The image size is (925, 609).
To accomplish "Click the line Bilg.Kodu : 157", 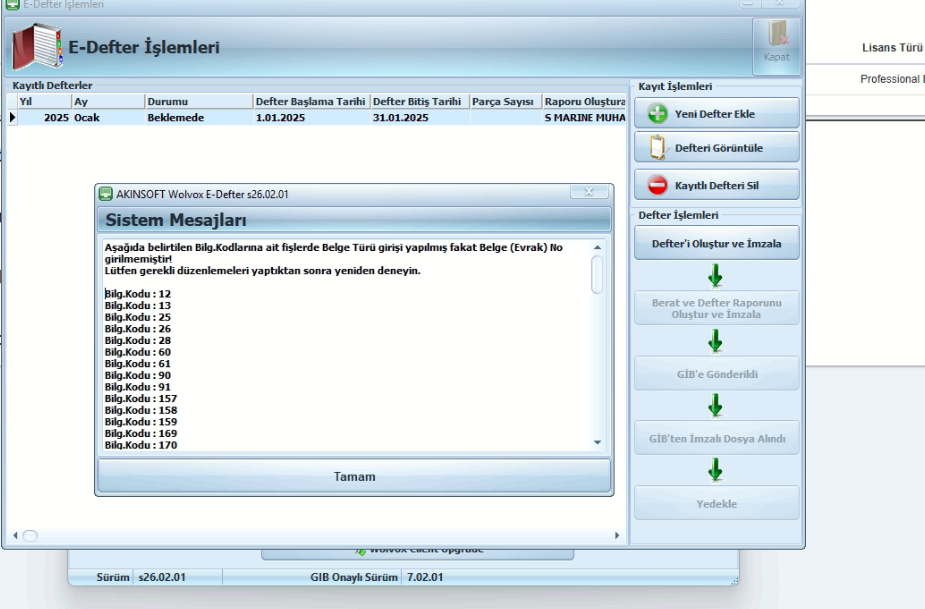I will [x=141, y=399].
